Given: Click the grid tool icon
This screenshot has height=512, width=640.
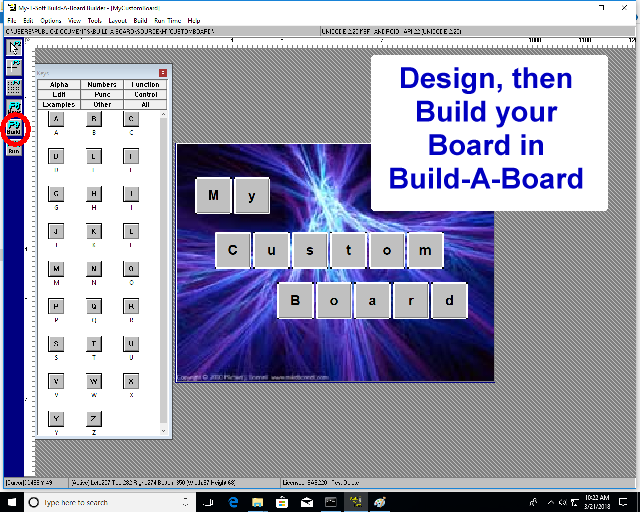Looking at the screenshot, I should pyautogui.click(x=15, y=86).
